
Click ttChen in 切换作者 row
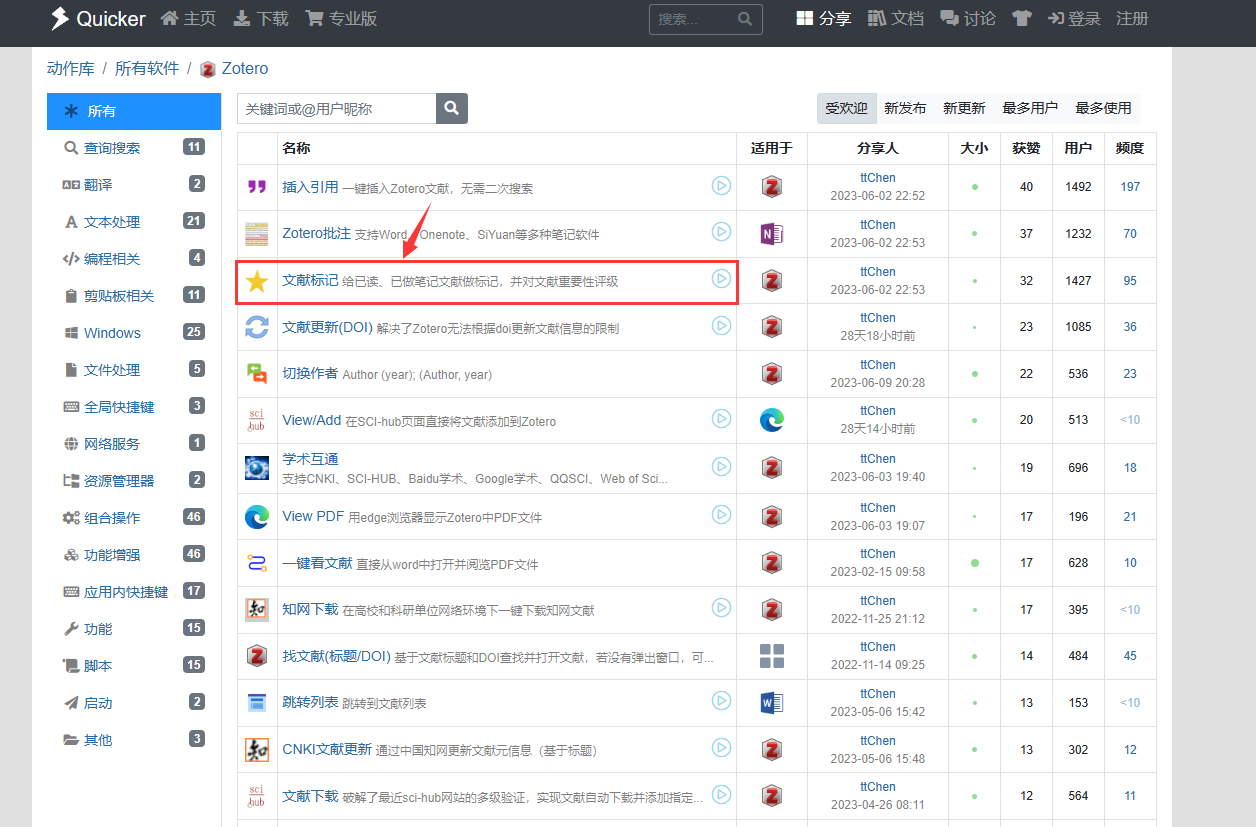tap(878, 365)
